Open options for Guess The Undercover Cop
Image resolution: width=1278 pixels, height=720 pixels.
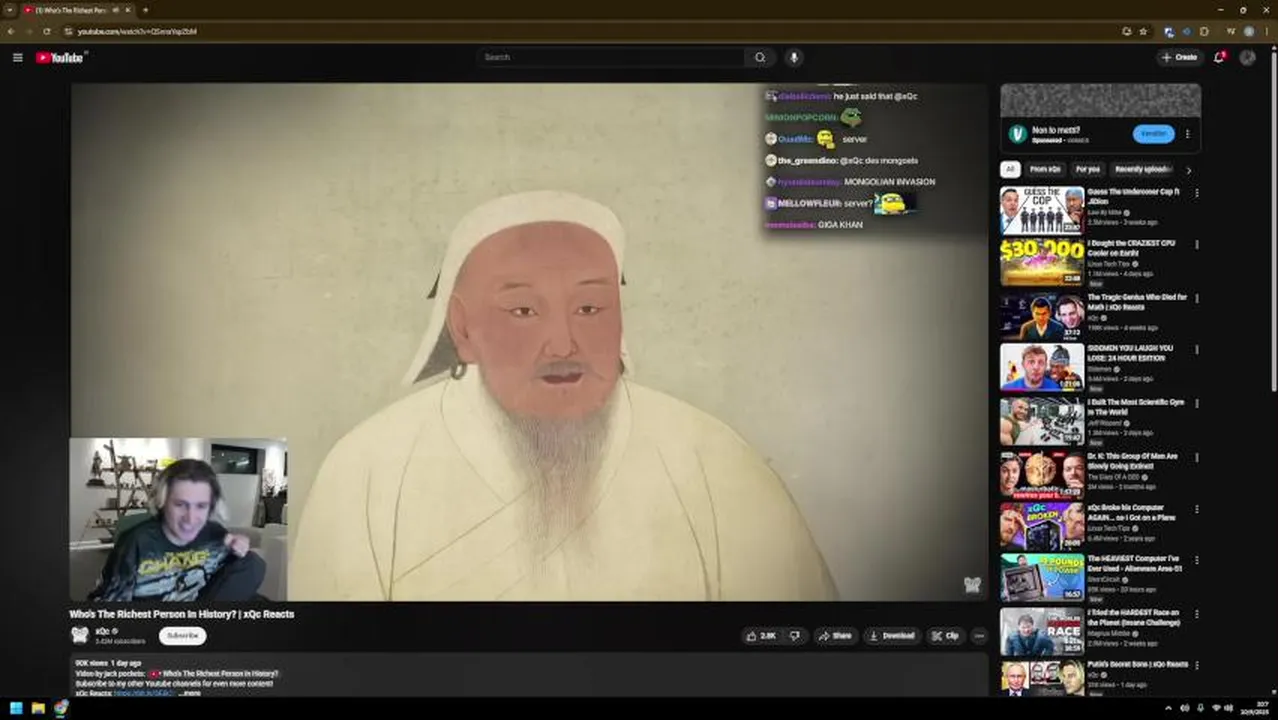(x=1196, y=193)
